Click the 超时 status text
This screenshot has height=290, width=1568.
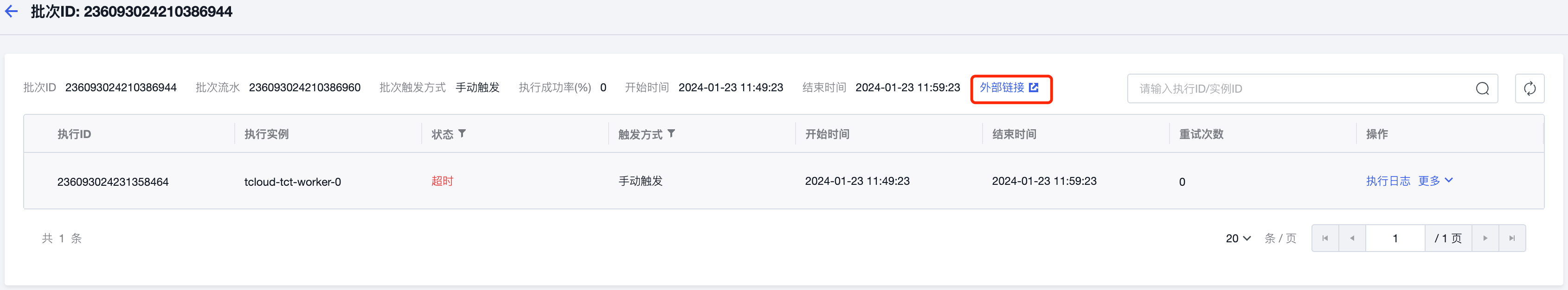[442, 181]
